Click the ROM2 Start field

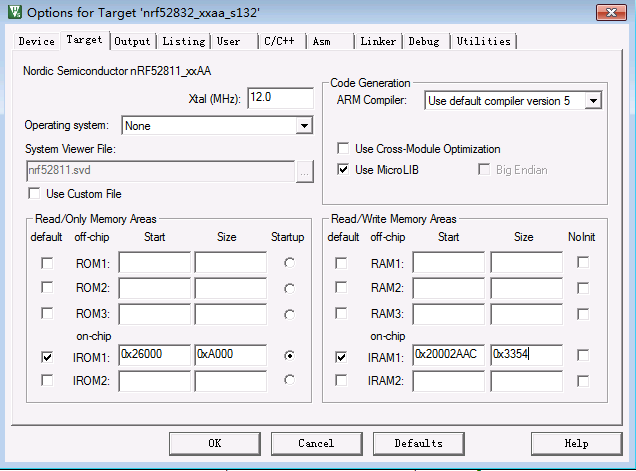point(155,288)
